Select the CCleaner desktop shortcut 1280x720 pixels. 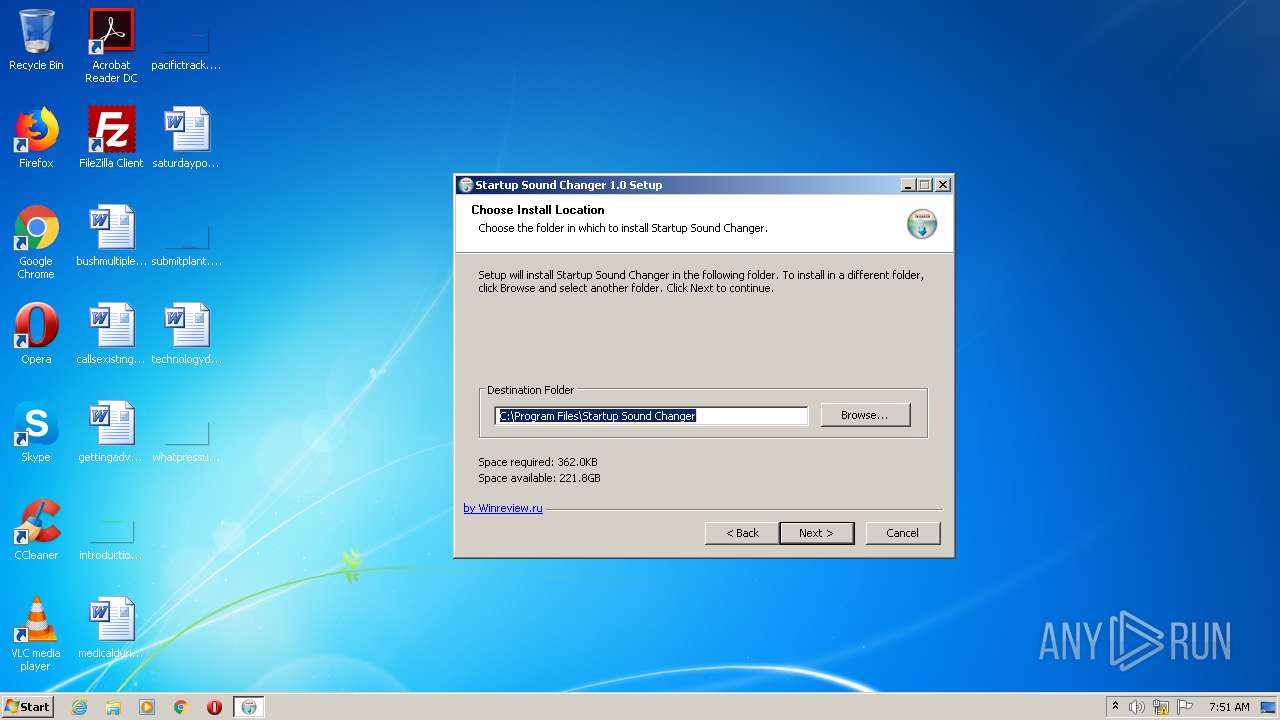tap(36, 530)
